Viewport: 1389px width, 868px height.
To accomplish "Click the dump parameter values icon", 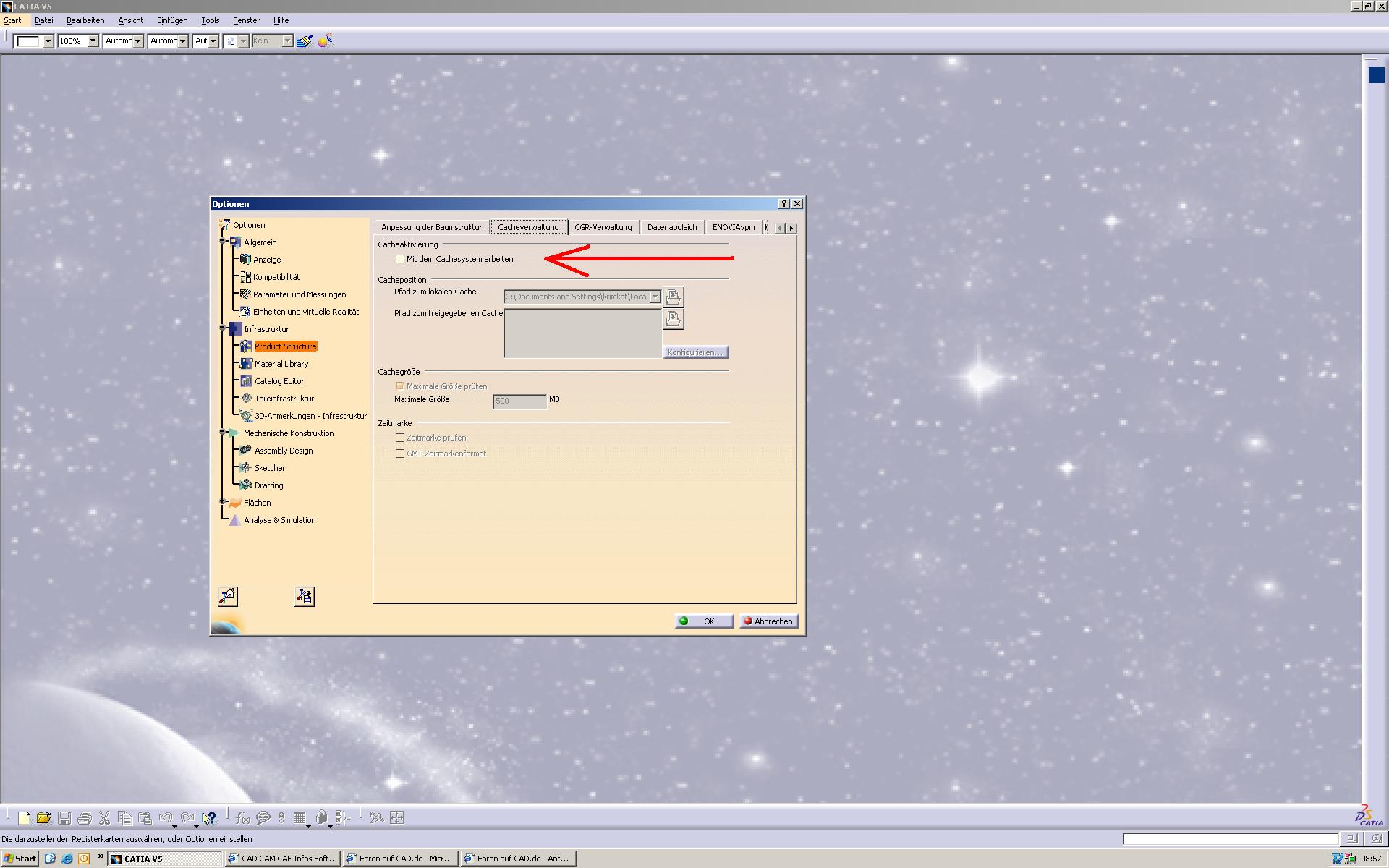I will (305, 596).
